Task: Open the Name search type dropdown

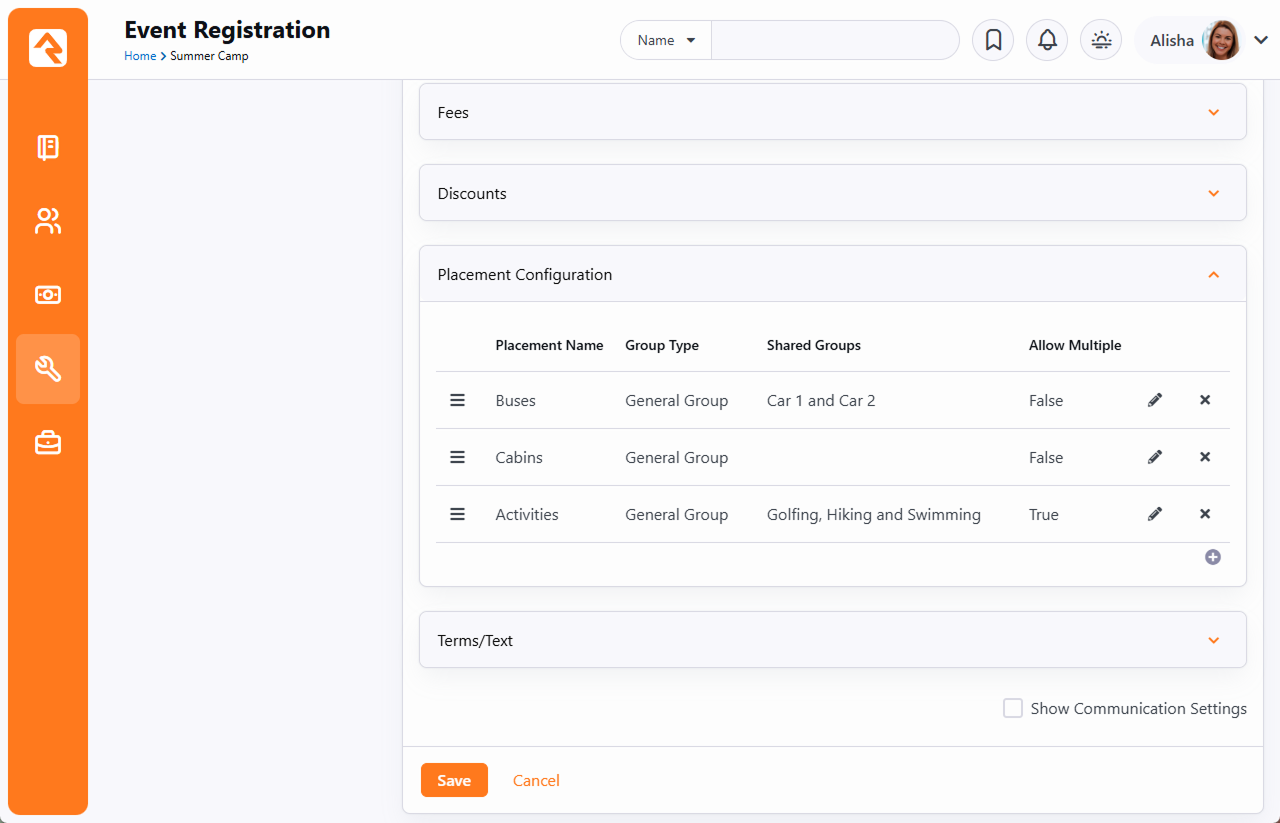Action: click(x=666, y=40)
